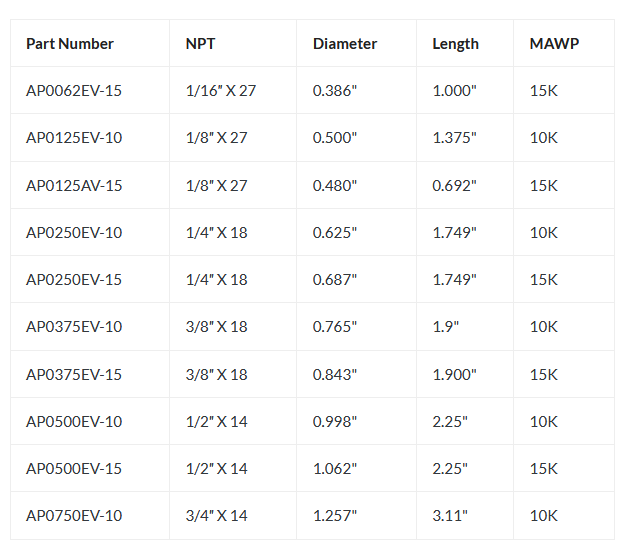Click the 1.375" length value
The image size is (624, 554).
454,138
